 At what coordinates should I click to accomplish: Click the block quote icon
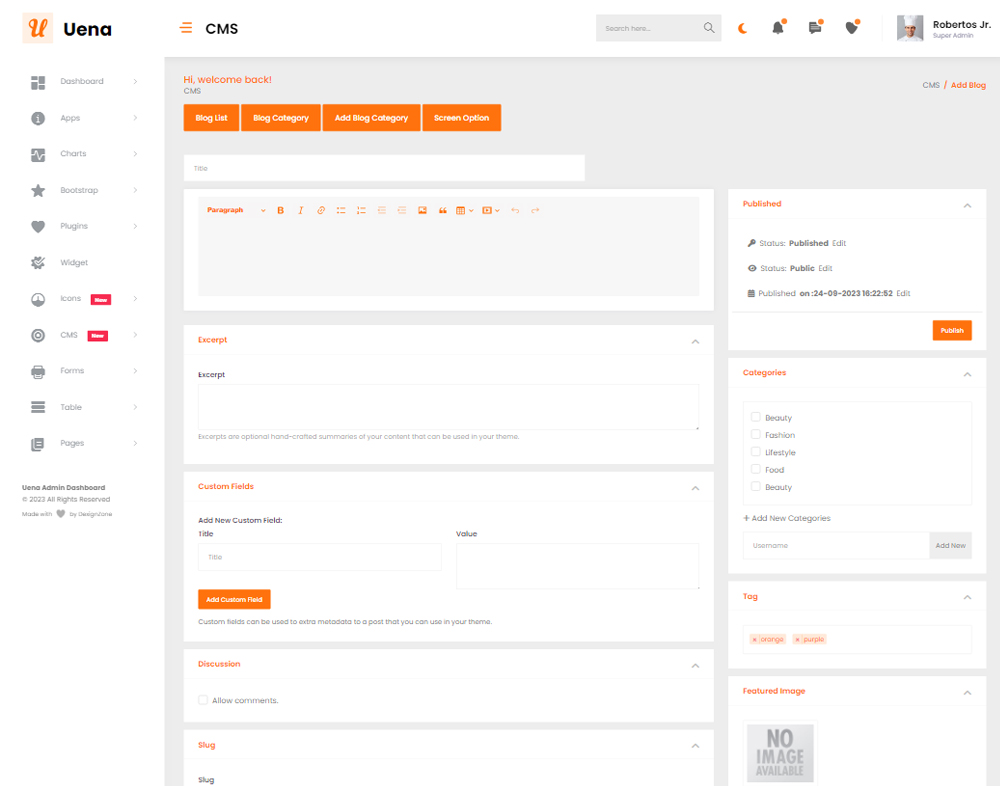coord(443,210)
